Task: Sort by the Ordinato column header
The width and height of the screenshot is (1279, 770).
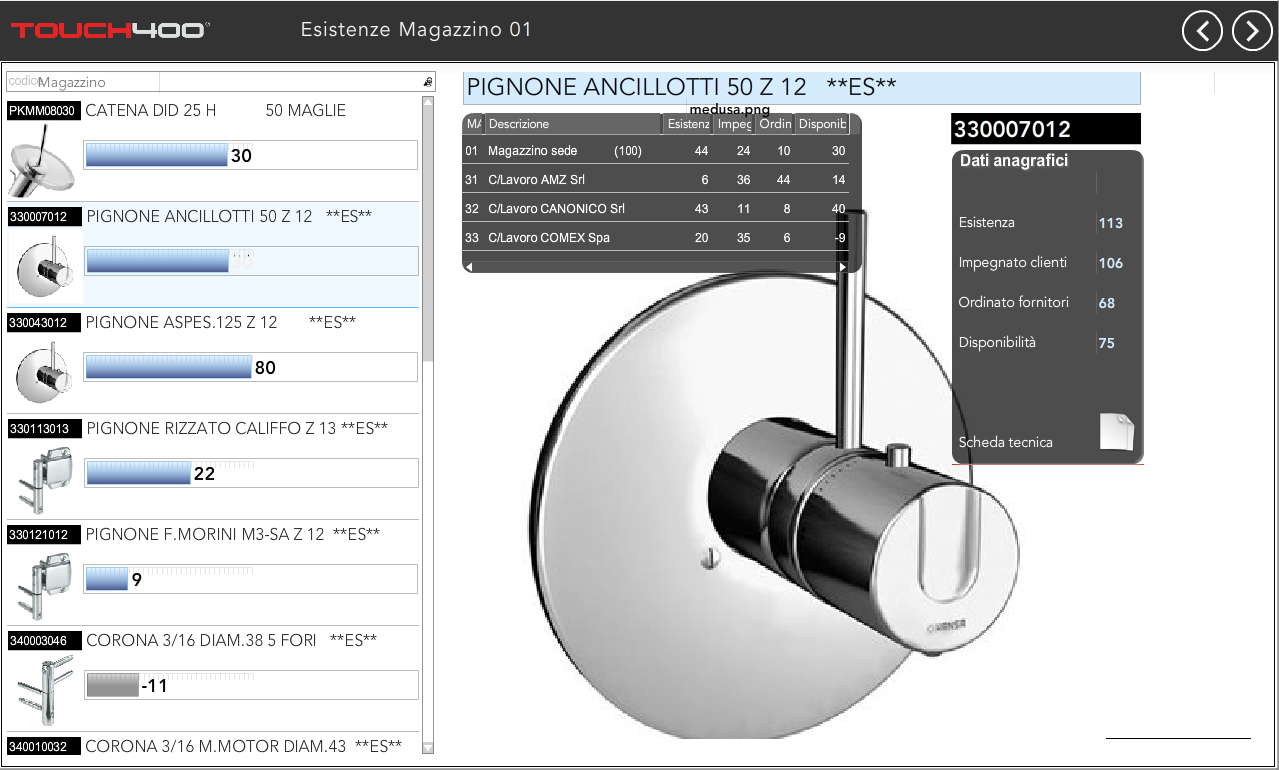Action: [775, 124]
